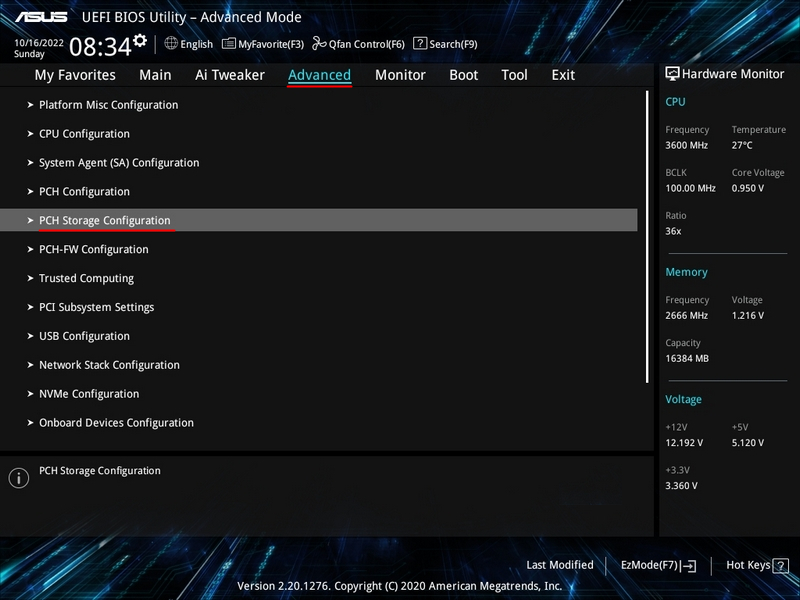Change language with the English button
800x600 pixels.
tap(196, 44)
